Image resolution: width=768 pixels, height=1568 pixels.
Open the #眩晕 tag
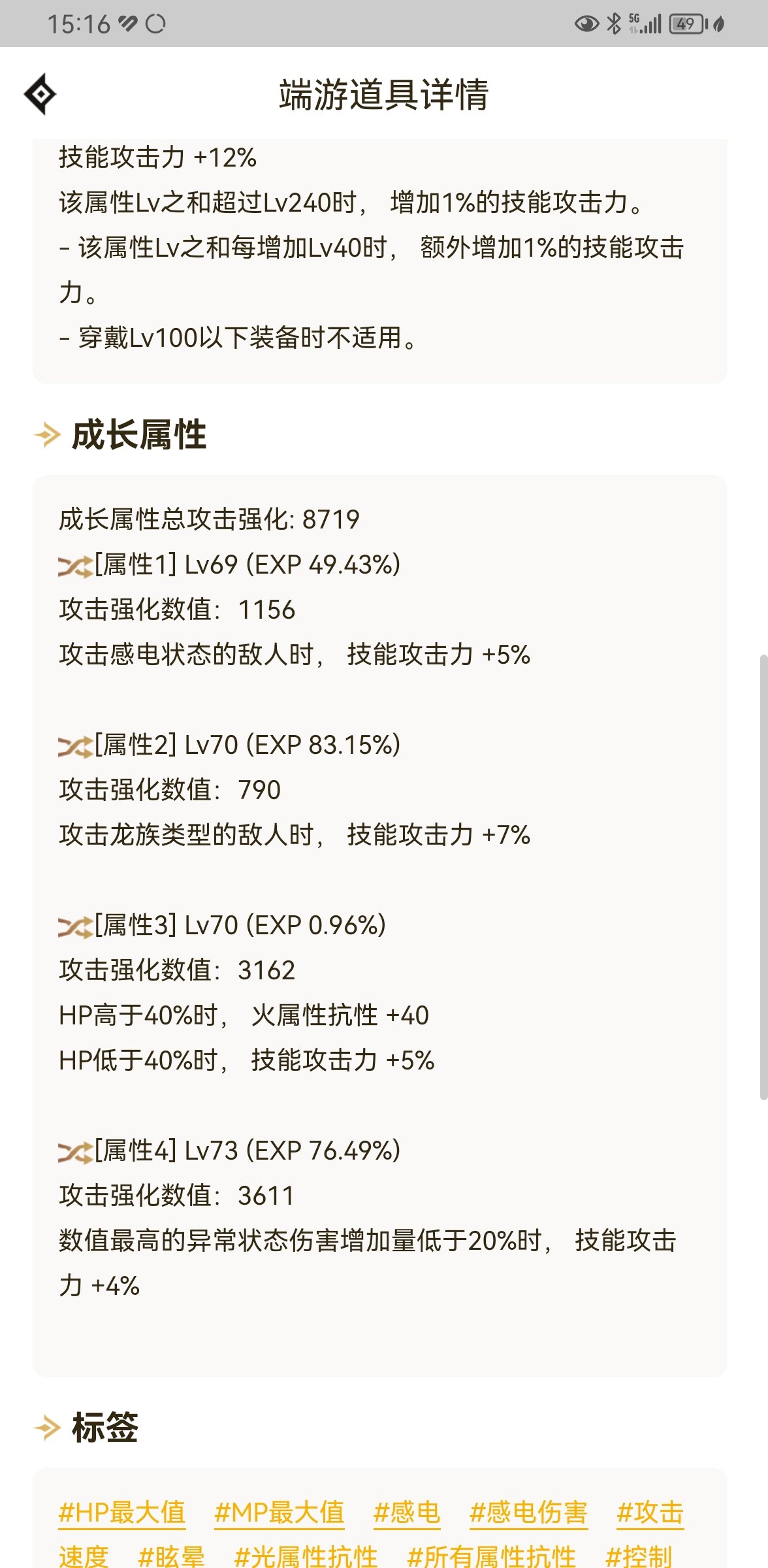click(x=172, y=1557)
